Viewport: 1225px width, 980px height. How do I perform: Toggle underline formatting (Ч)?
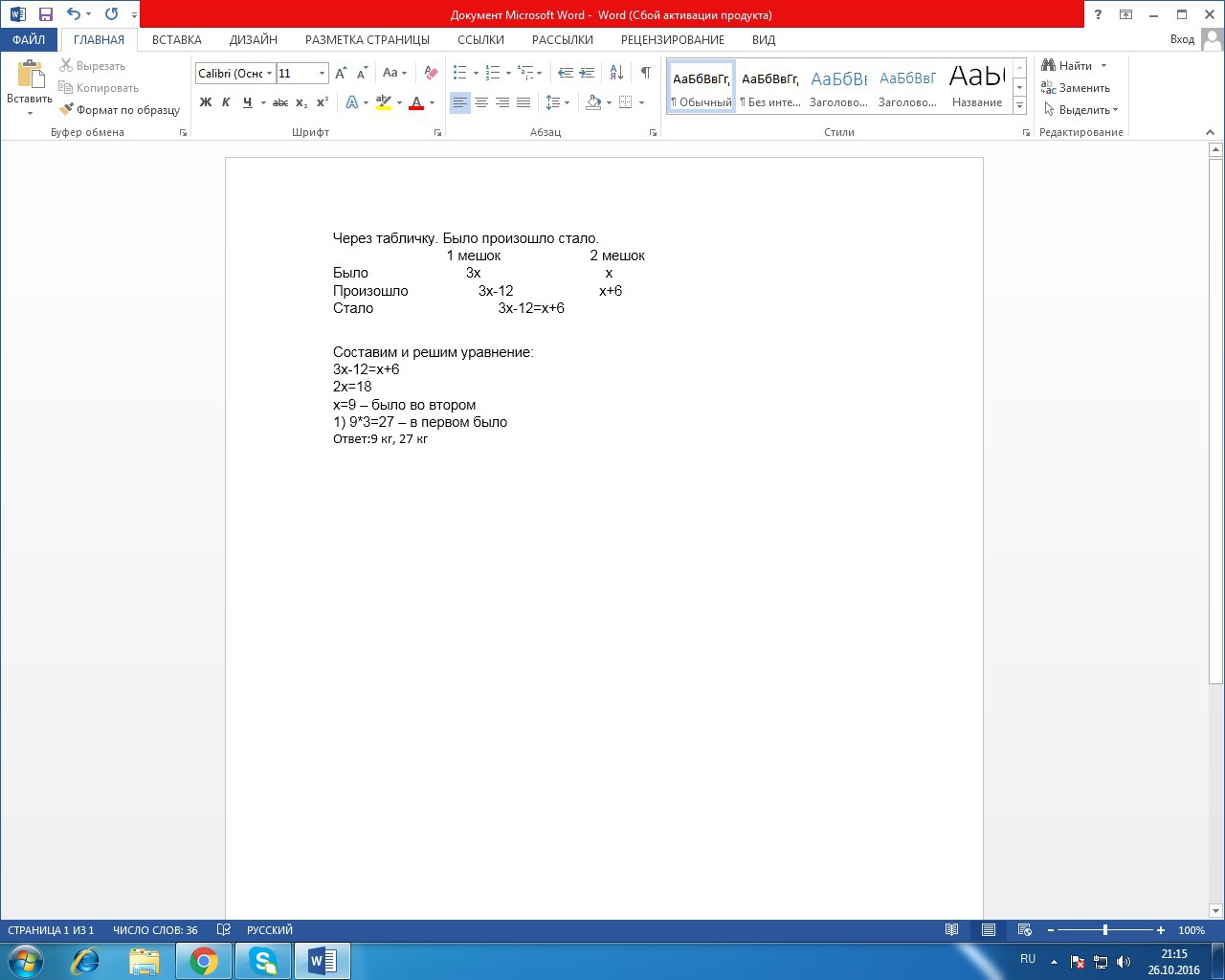(248, 102)
